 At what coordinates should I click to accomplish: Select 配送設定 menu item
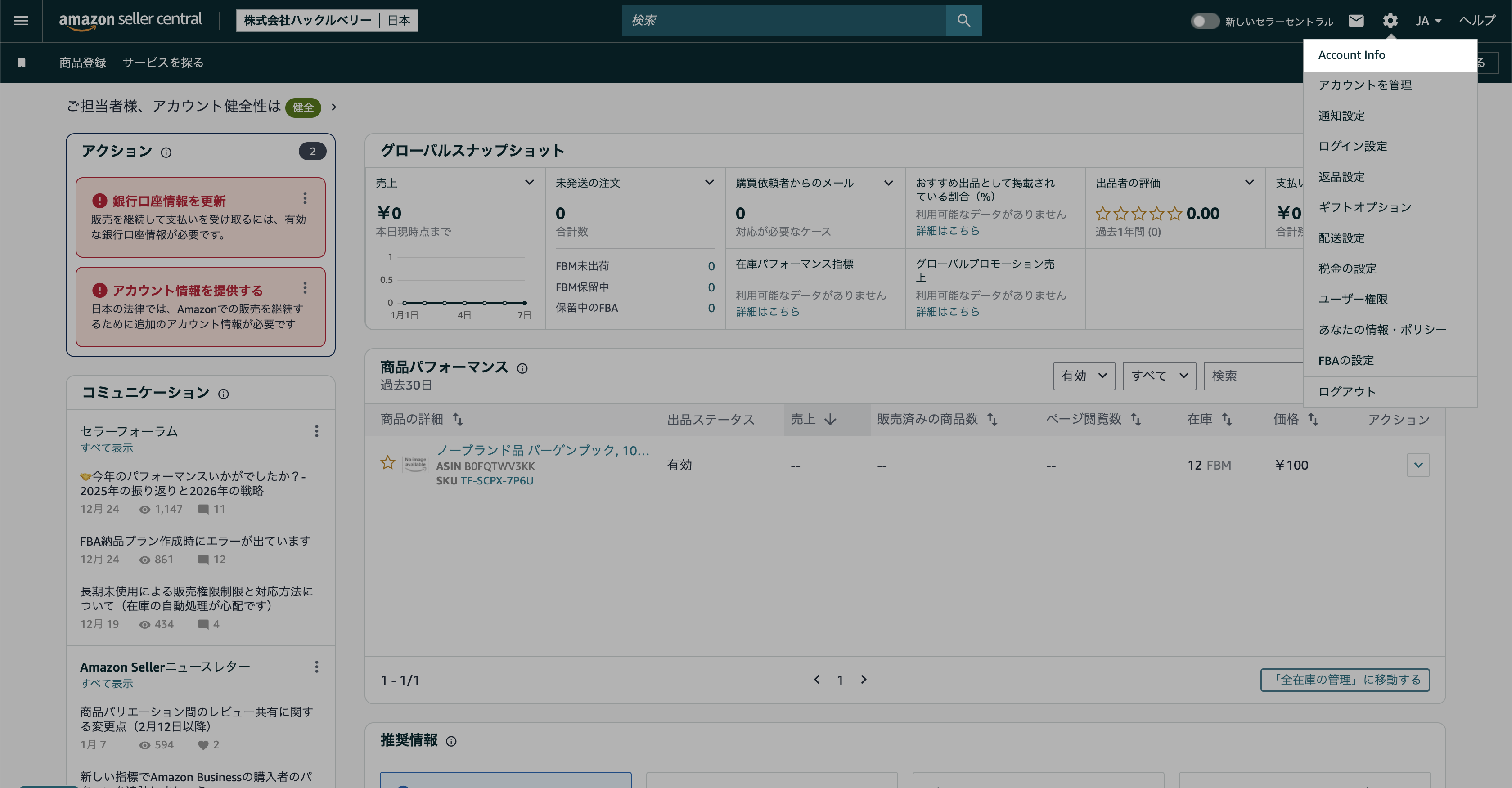[x=1390, y=237]
